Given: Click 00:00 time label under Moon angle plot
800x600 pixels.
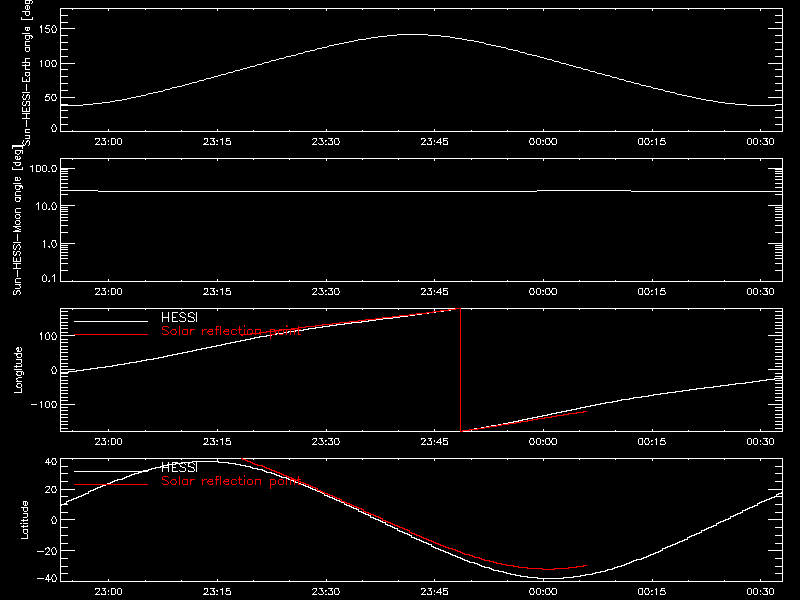Looking at the screenshot, I should [543, 292].
